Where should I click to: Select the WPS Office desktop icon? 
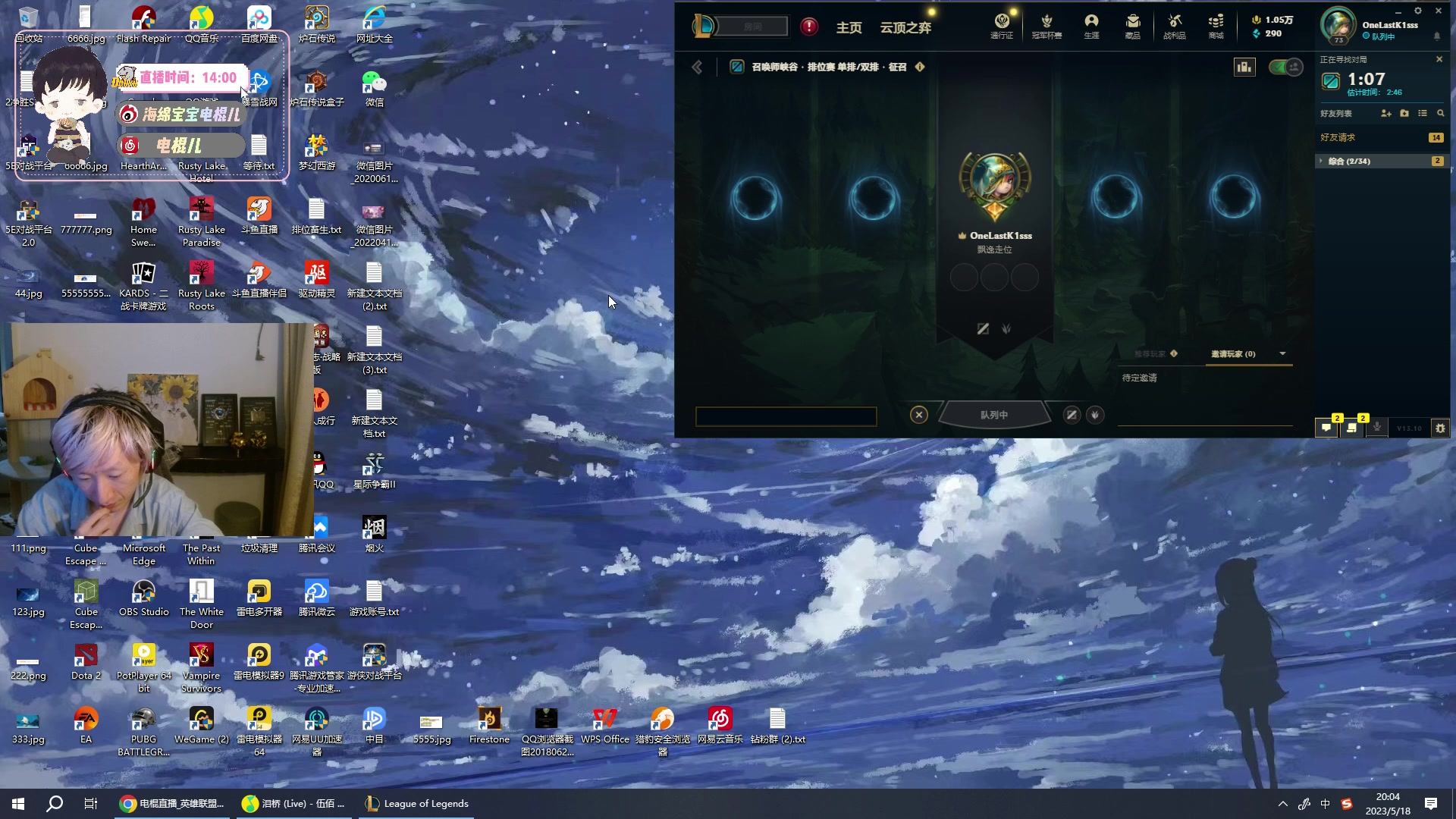click(x=604, y=726)
